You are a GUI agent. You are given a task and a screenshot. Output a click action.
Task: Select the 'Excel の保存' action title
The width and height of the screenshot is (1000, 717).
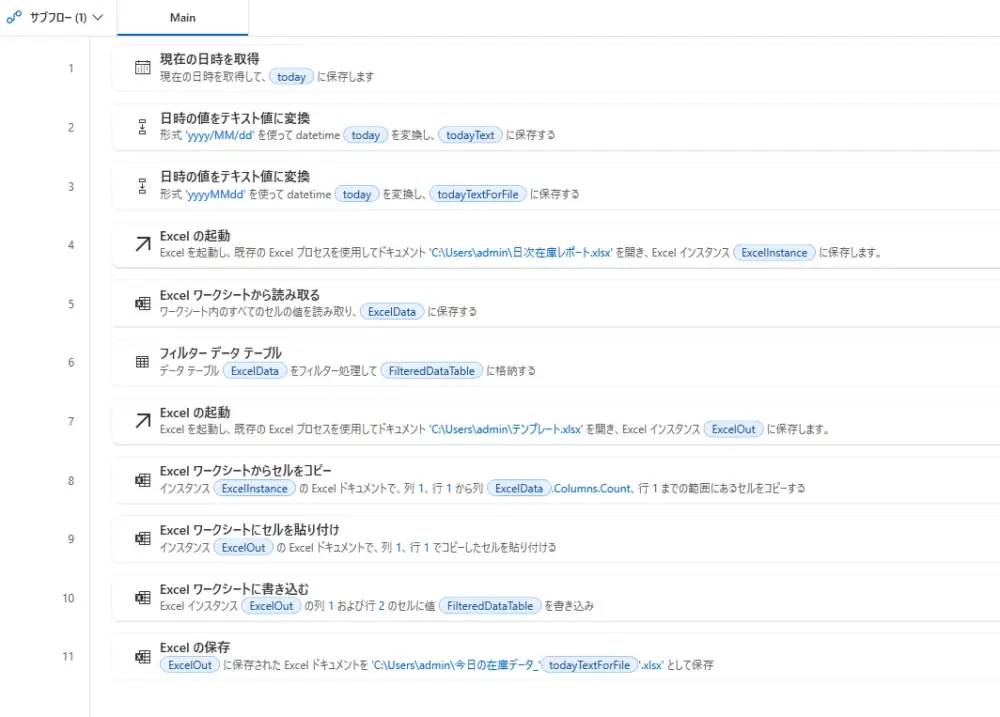click(x=195, y=648)
